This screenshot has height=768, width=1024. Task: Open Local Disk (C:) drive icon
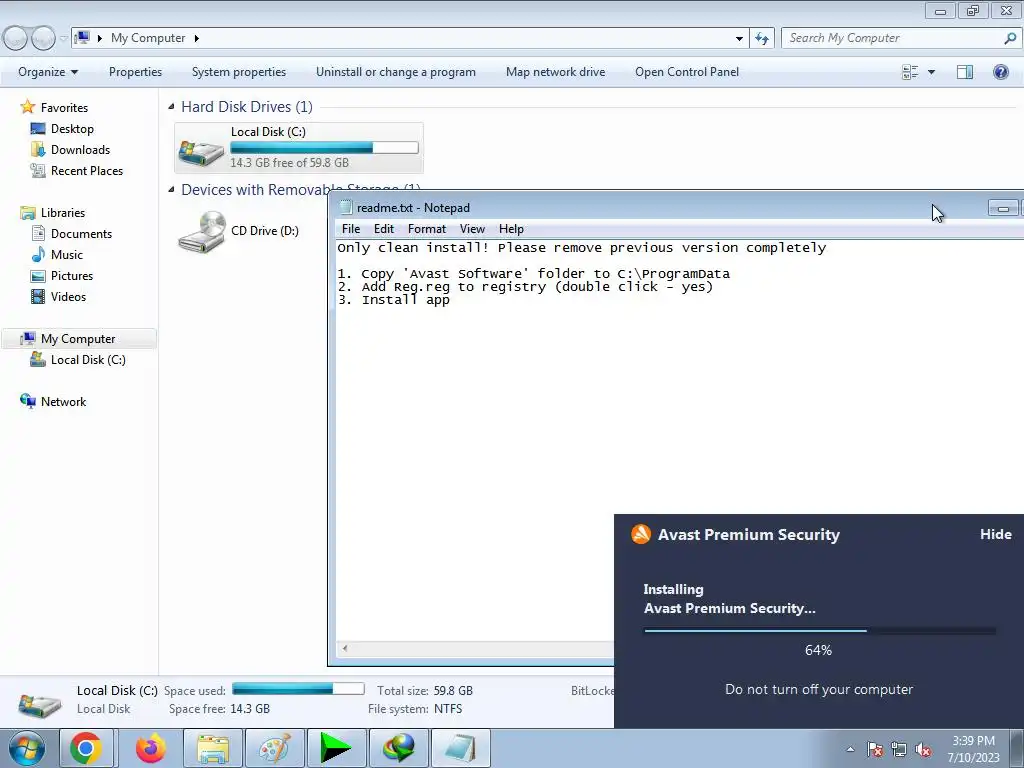tap(201, 152)
